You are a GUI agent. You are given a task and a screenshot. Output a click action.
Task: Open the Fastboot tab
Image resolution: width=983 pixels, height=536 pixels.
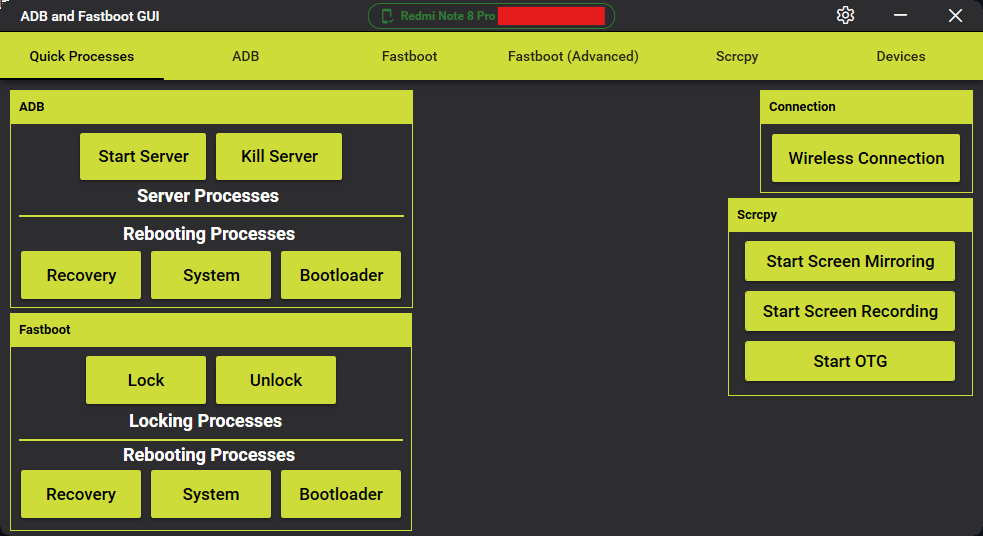coord(409,56)
